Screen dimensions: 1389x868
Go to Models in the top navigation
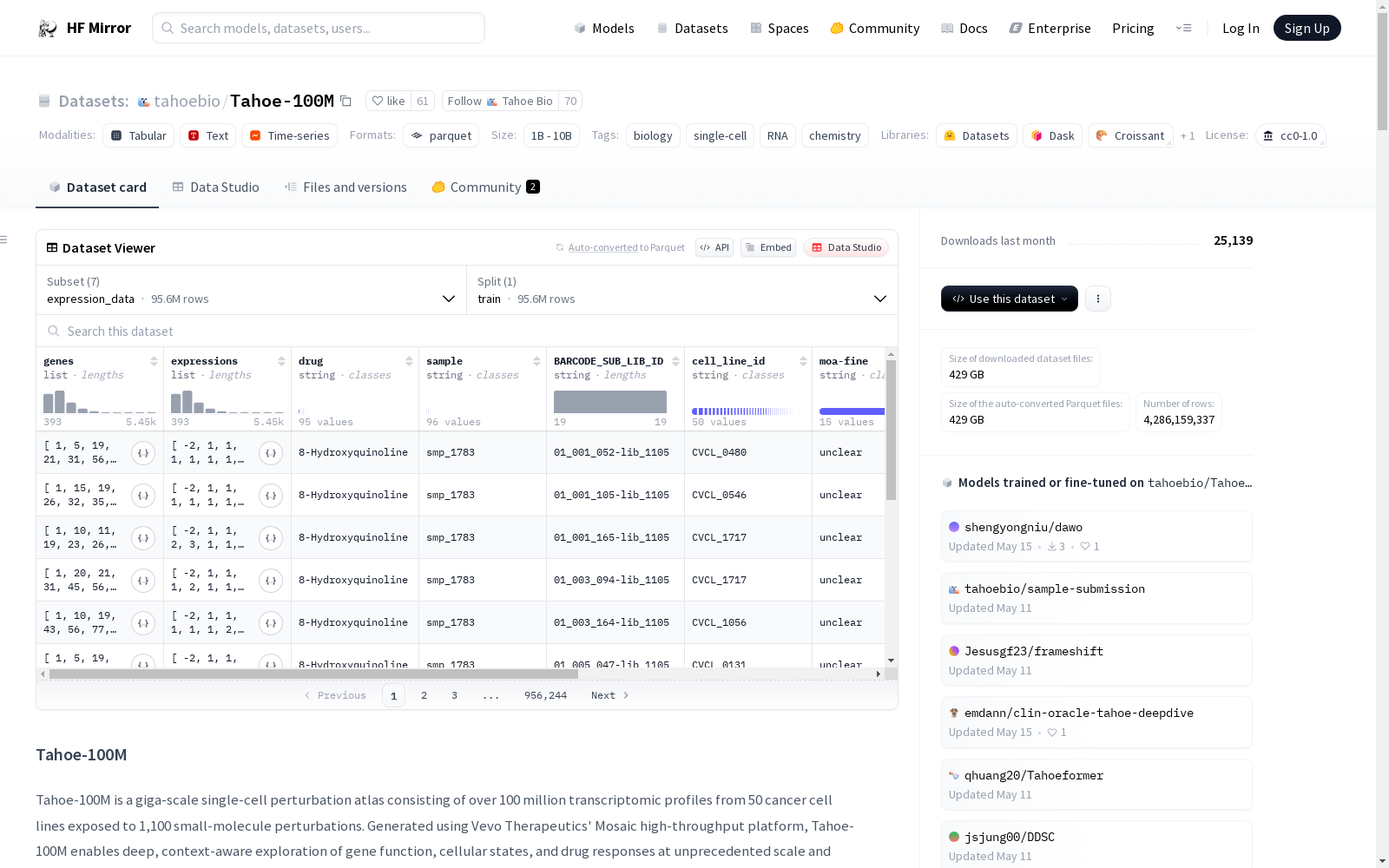pos(604,29)
